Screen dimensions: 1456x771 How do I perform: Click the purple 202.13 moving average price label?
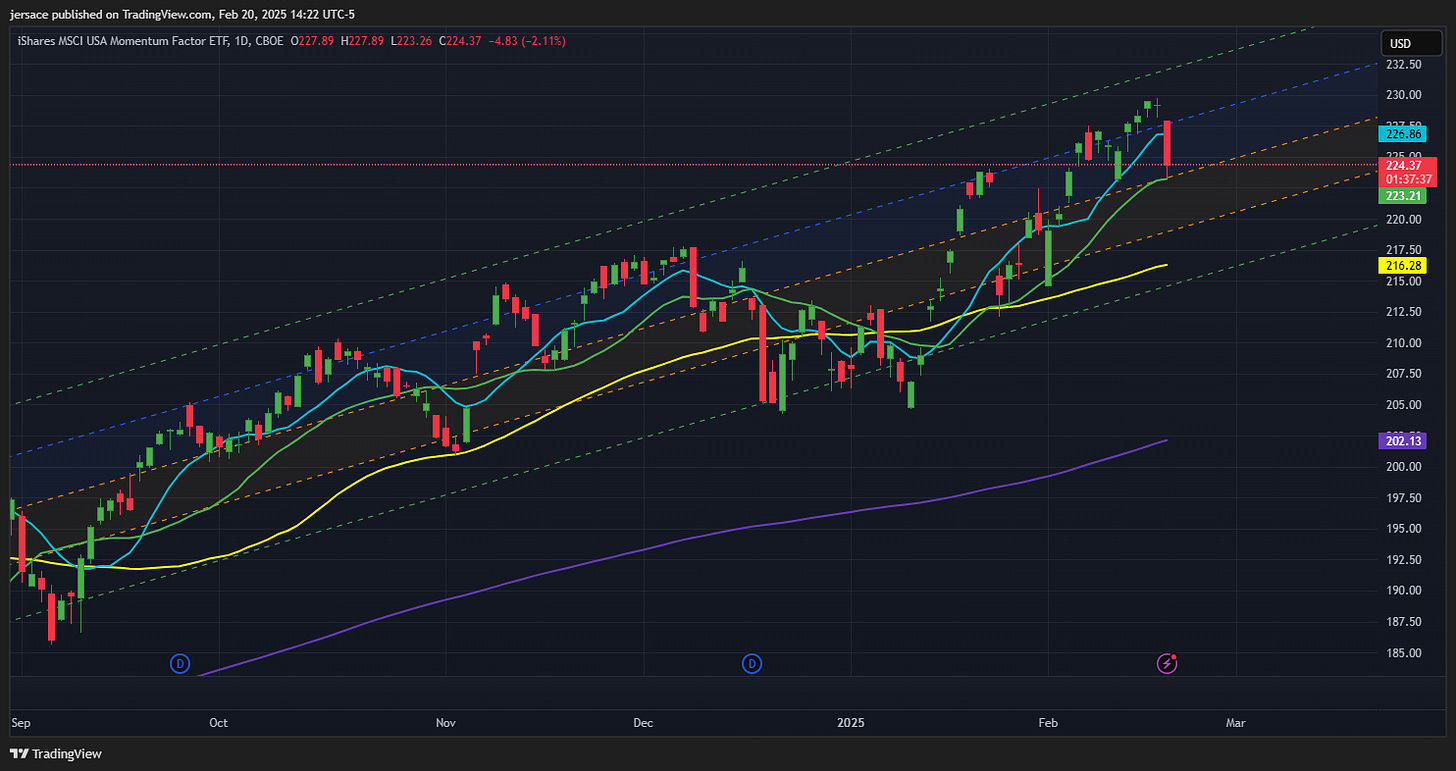click(x=1405, y=440)
